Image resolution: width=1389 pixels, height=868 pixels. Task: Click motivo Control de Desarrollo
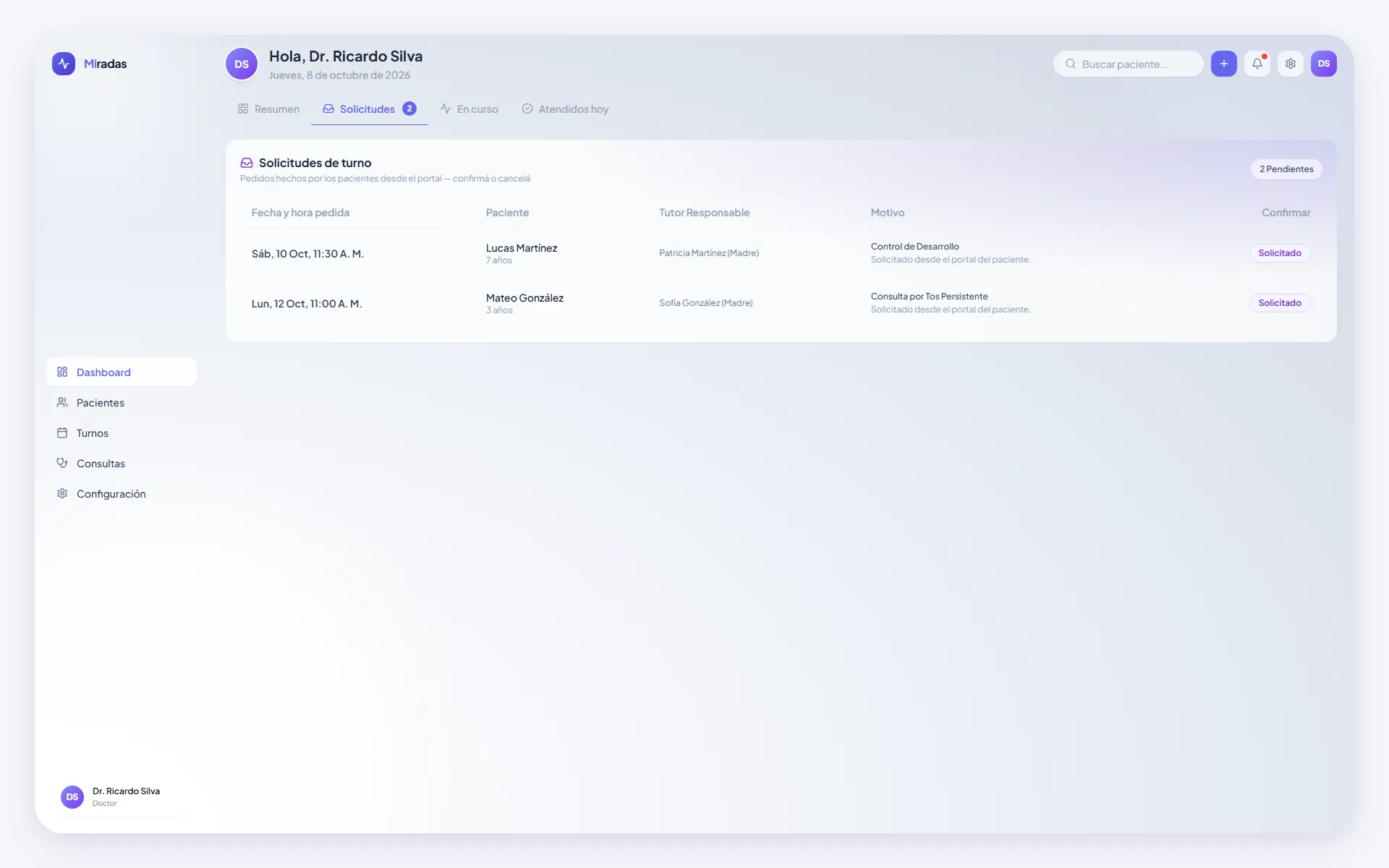pyautogui.click(x=915, y=247)
